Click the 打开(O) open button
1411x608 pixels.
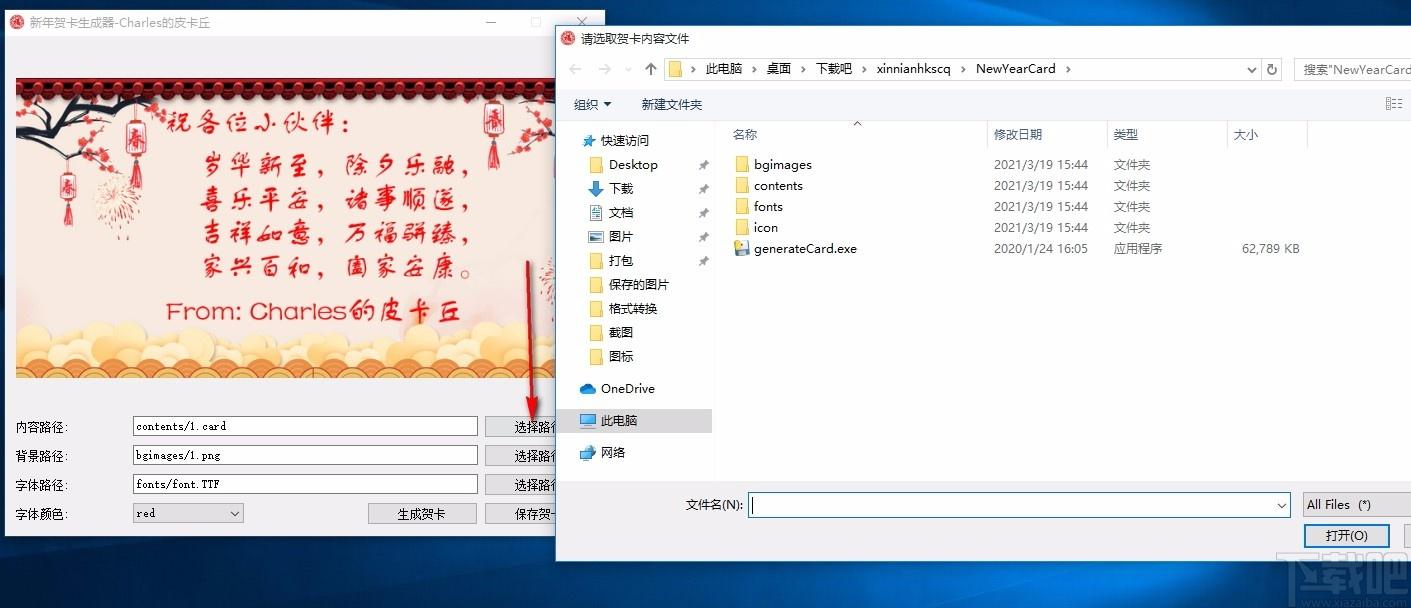[1346, 535]
